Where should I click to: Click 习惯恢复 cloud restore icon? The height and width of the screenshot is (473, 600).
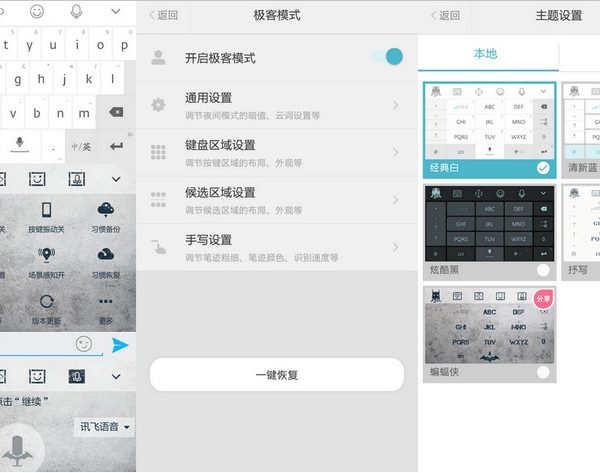click(x=105, y=256)
